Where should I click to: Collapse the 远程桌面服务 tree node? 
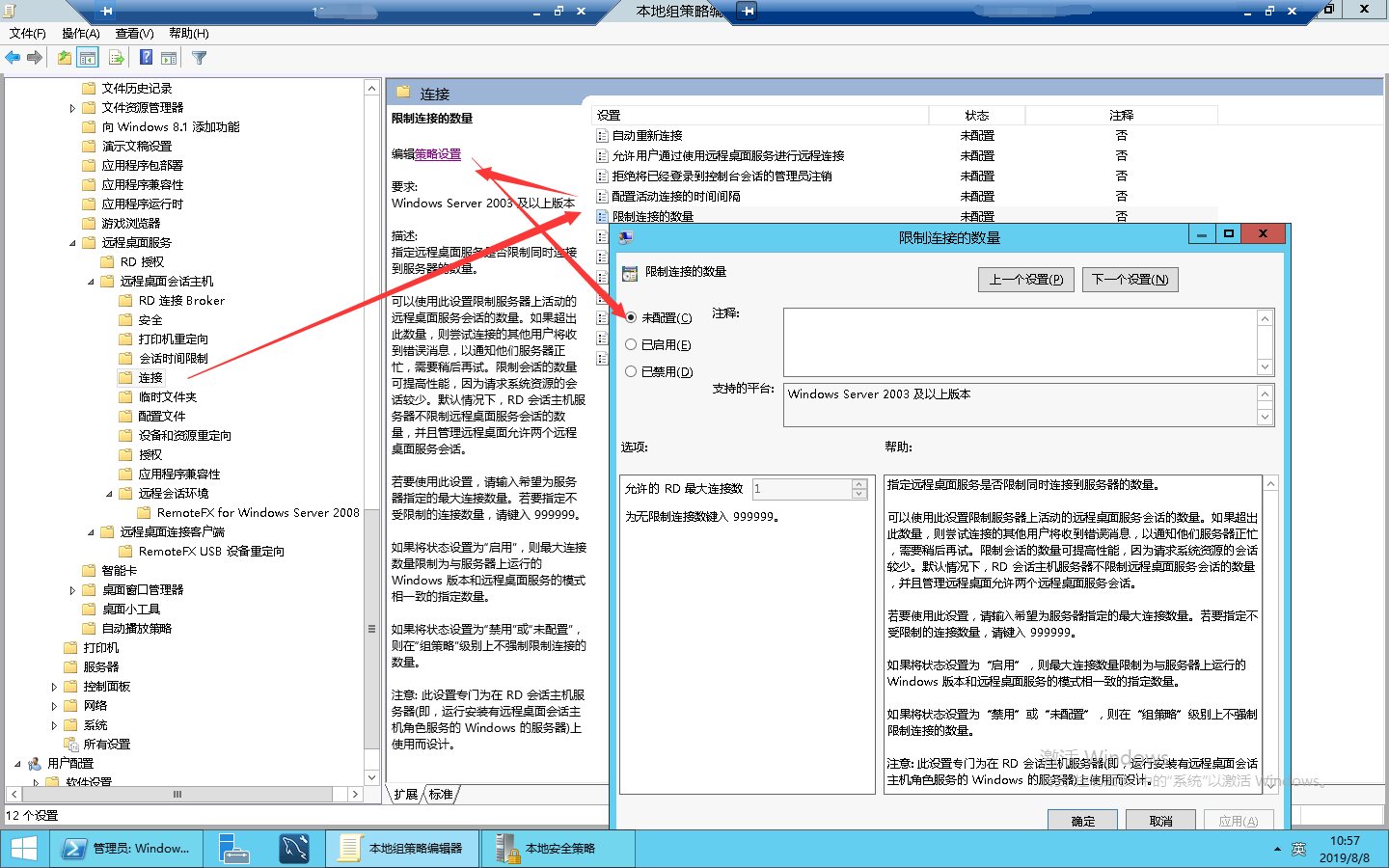pos(72,243)
